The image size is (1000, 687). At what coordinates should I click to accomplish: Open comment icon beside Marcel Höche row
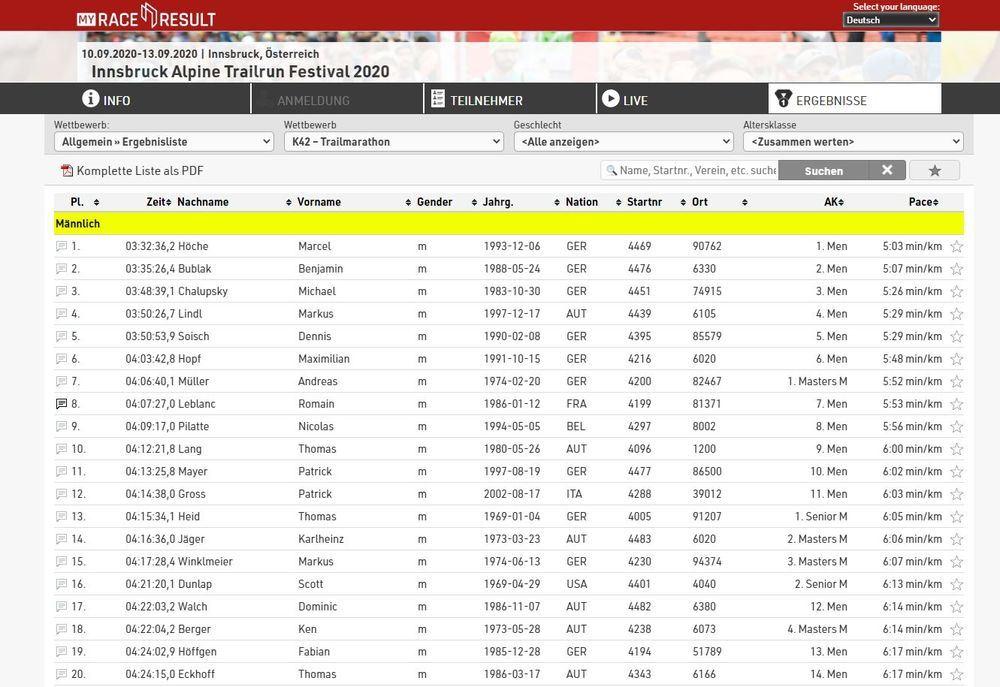[62, 246]
